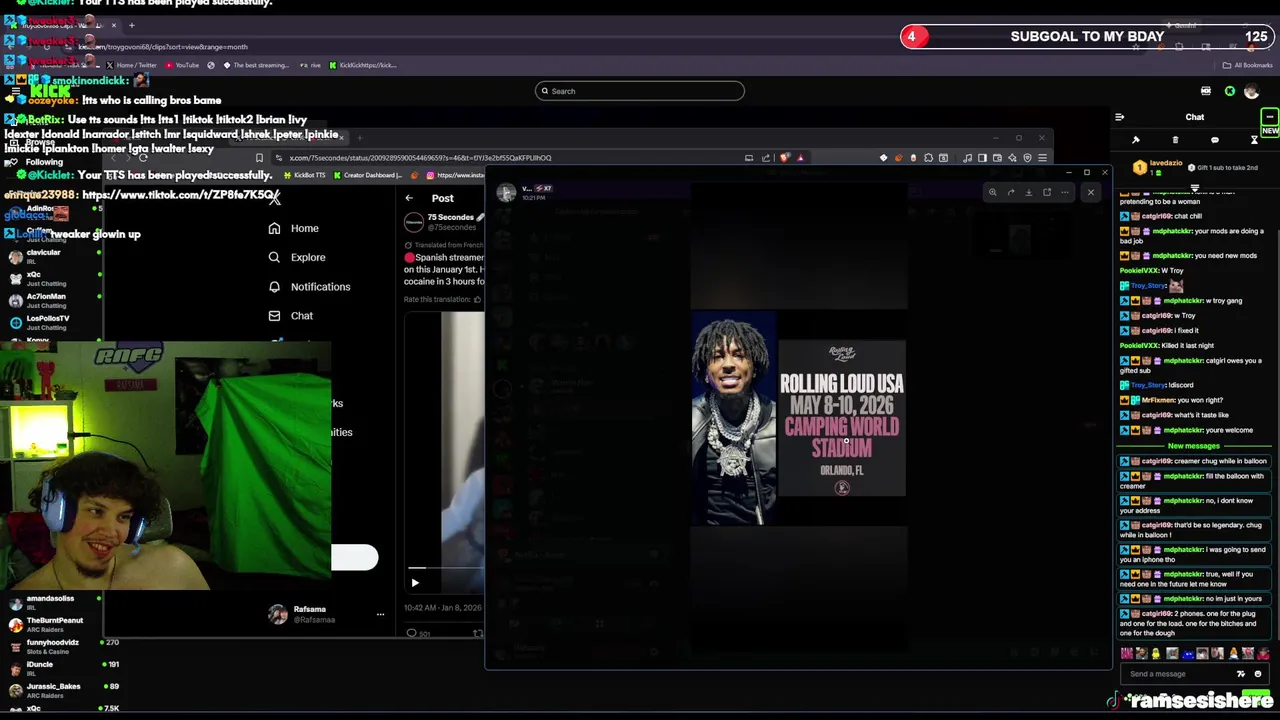Viewport: 1280px width, 720px height.
Task: Download the image from the media viewer
Action: 1028,192
